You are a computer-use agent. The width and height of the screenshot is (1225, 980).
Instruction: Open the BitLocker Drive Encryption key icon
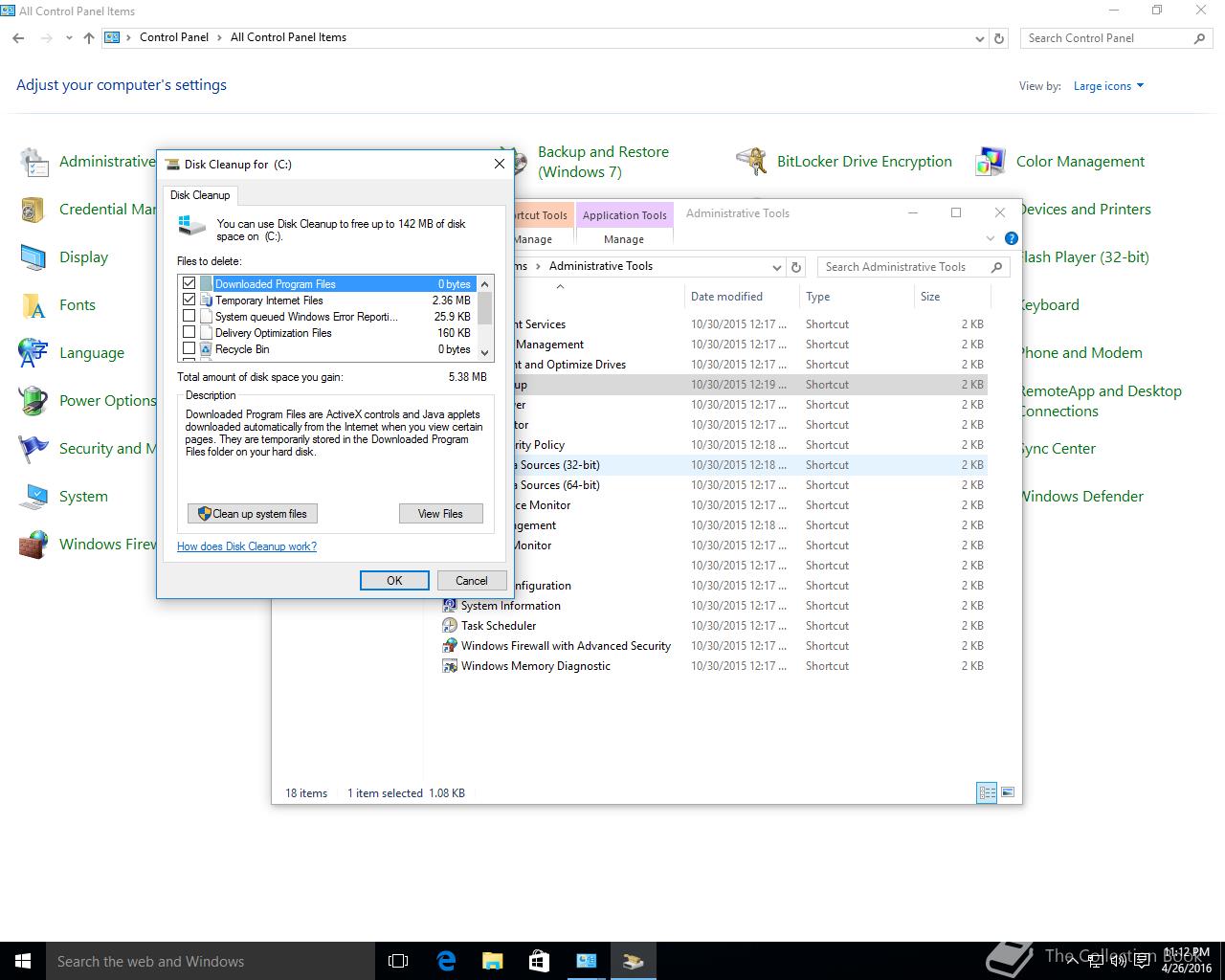click(x=752, y=162)
